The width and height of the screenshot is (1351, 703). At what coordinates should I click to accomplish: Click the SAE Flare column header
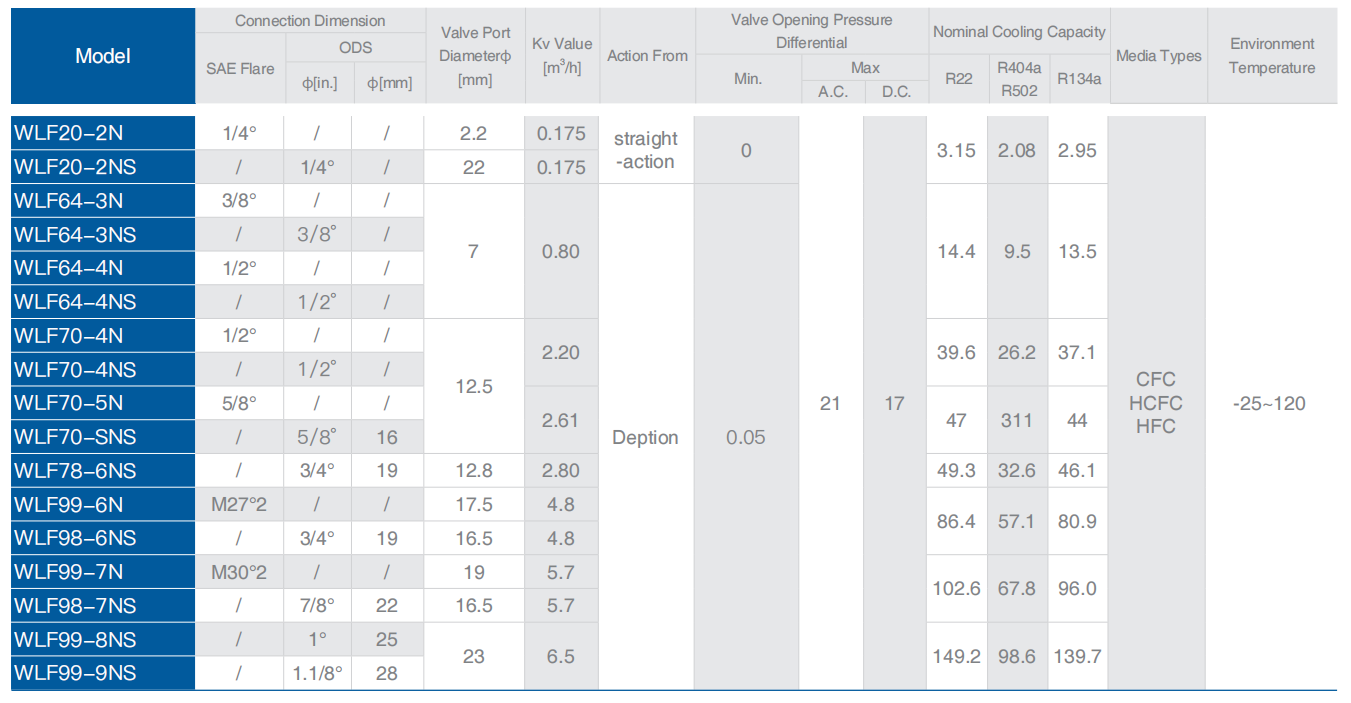(x=240, y=69)
